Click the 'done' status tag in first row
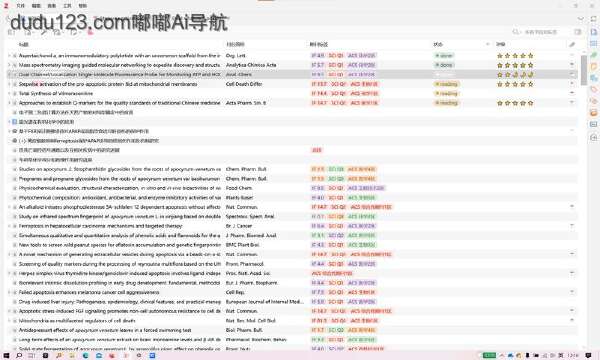Viewport: 600px width, 360px height. point(444,55)
